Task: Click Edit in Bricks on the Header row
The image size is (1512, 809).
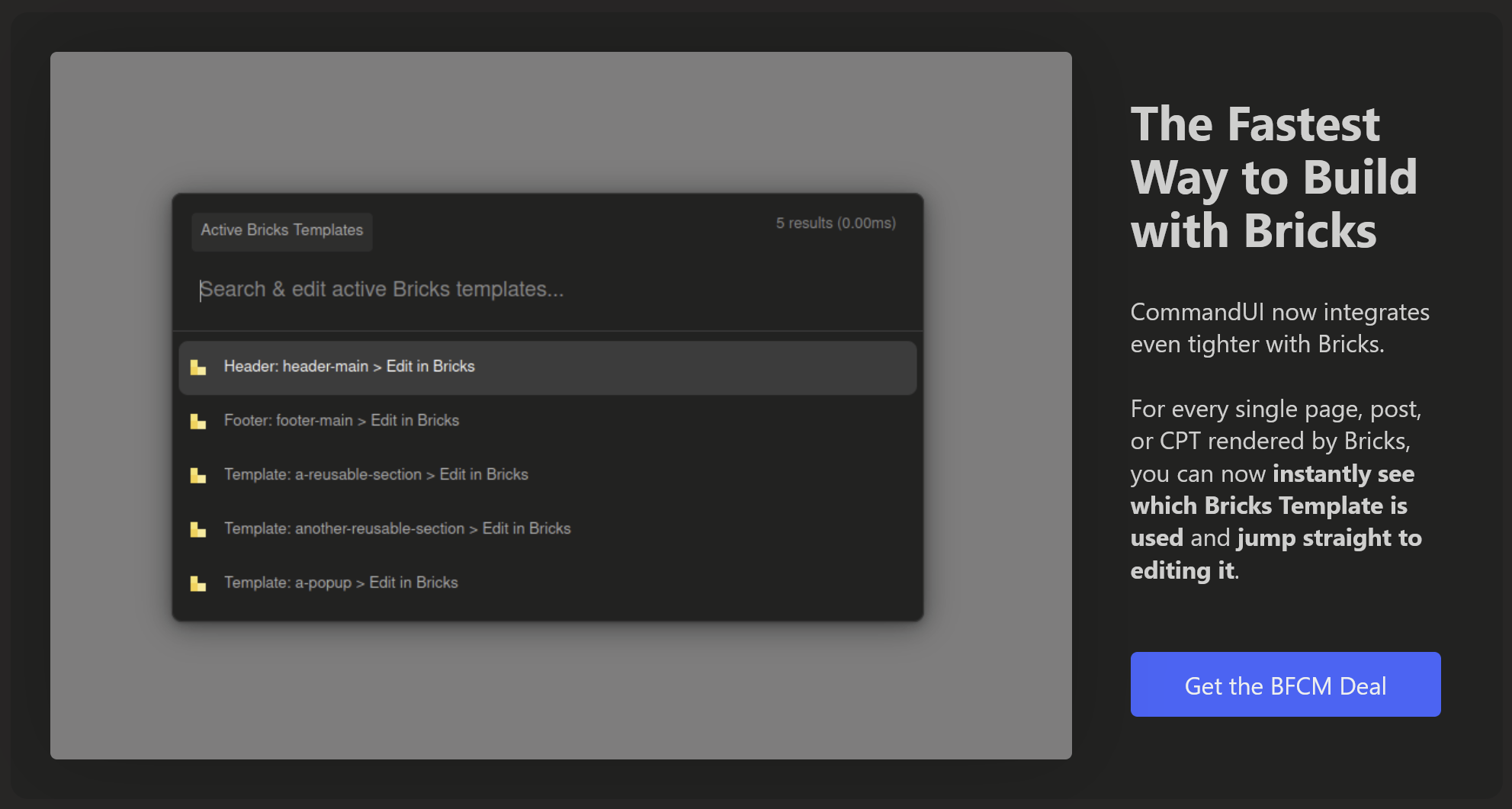Action: click(x=429, y=367)
